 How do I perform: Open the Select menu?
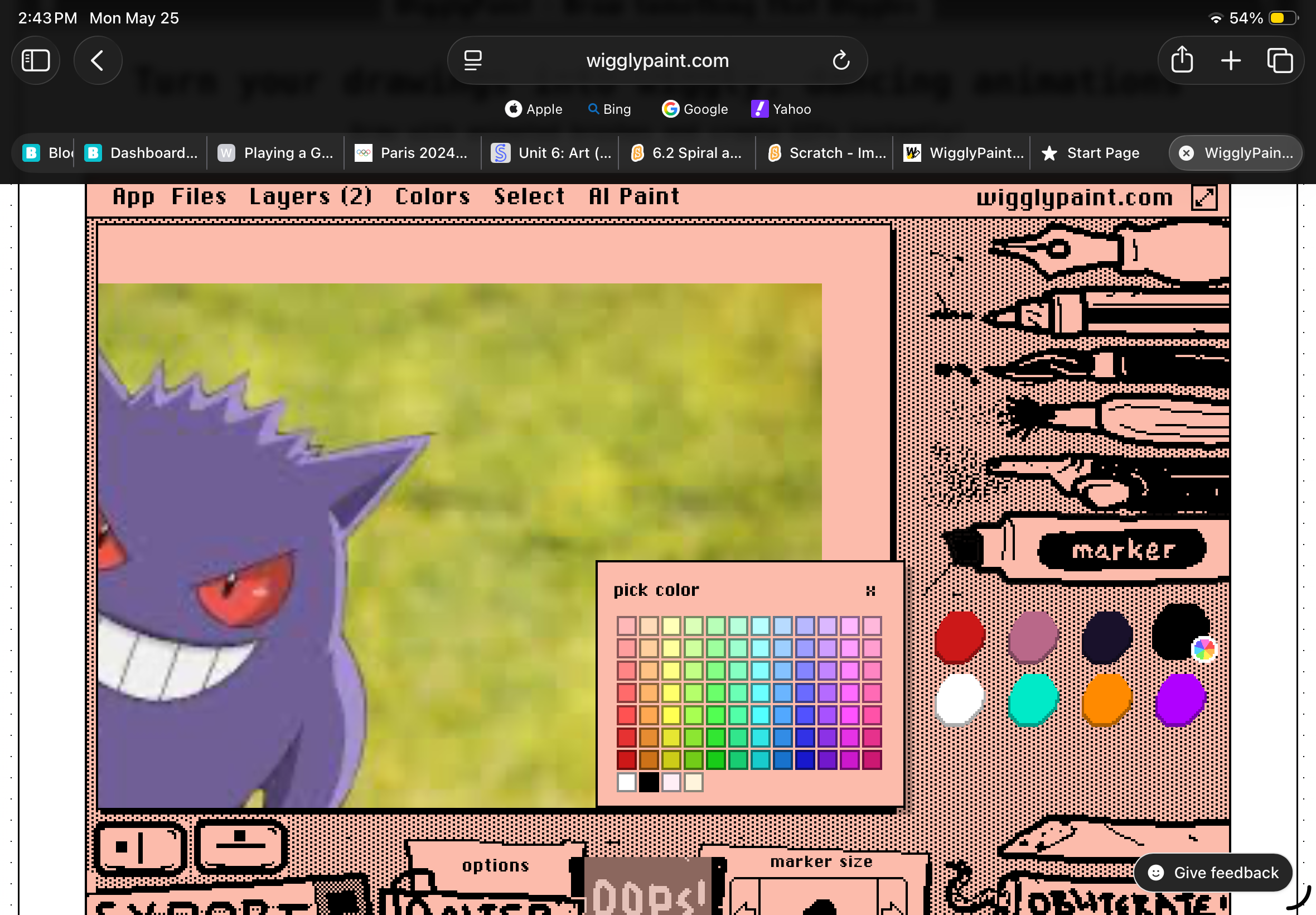pyautogui.click(x=529, y=197)
